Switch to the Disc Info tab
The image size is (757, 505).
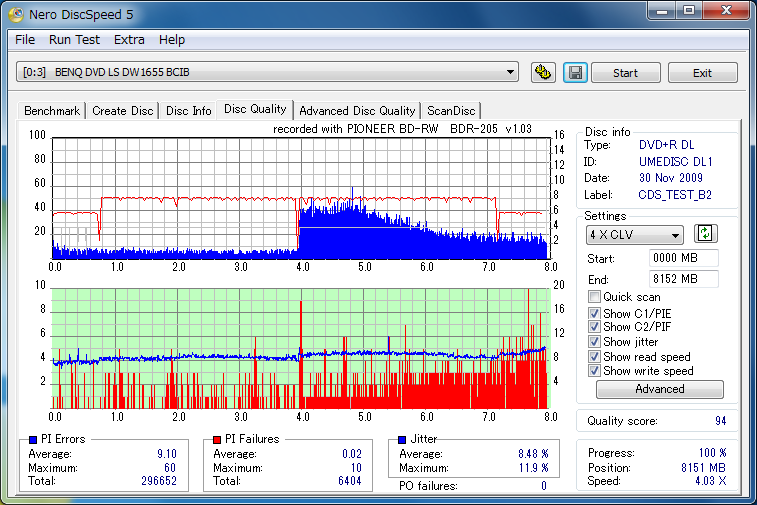tap(188, 111)
